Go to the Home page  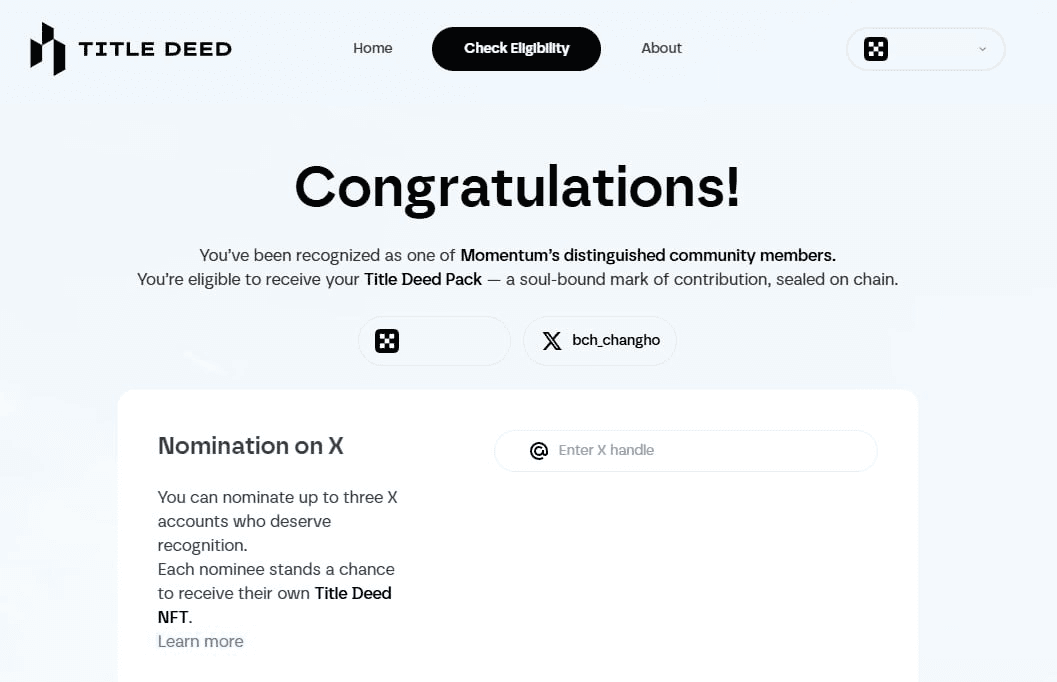[372, 48]
